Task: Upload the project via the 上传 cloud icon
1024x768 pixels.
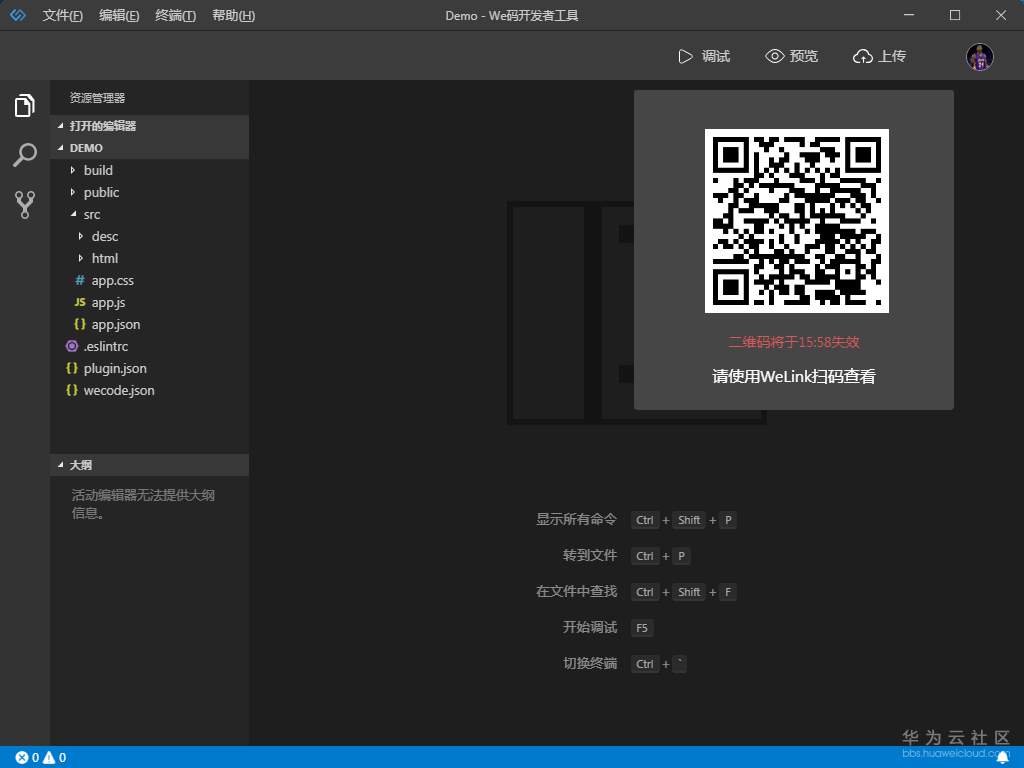Action: 879,56
